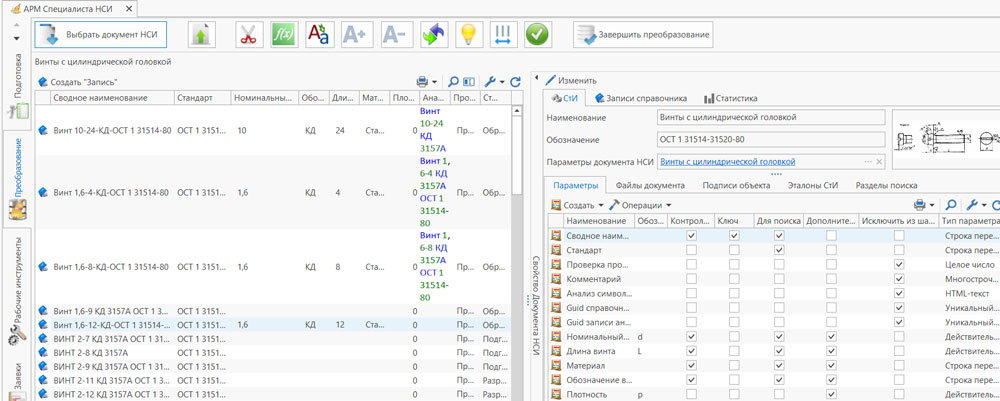Uncheck Ключ for Сводное наименование
This screenshot has width=1000, height=401.
[734, 235]
